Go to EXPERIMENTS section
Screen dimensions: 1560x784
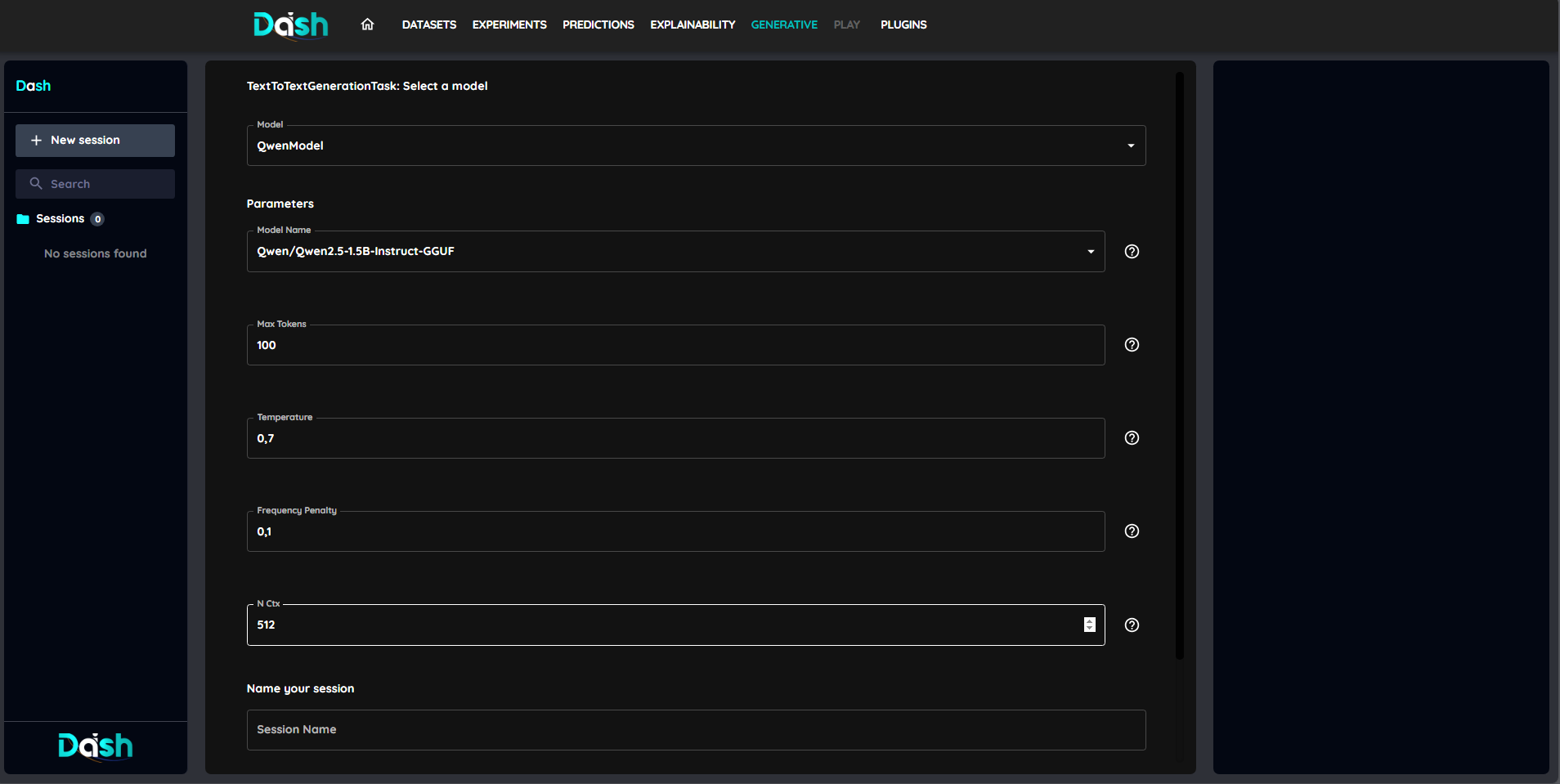509,25
